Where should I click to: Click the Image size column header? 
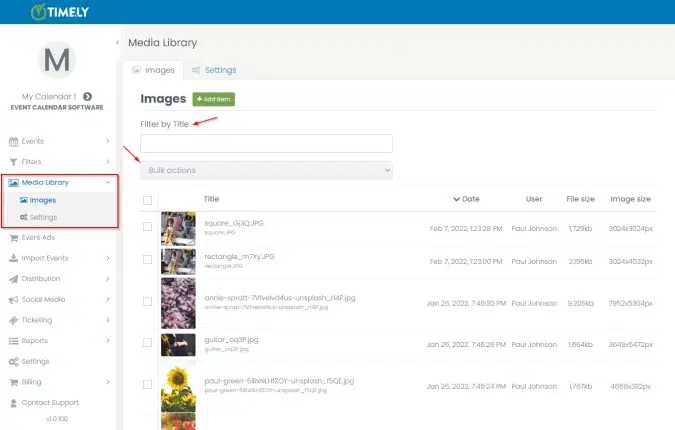(x=630, y=199)
